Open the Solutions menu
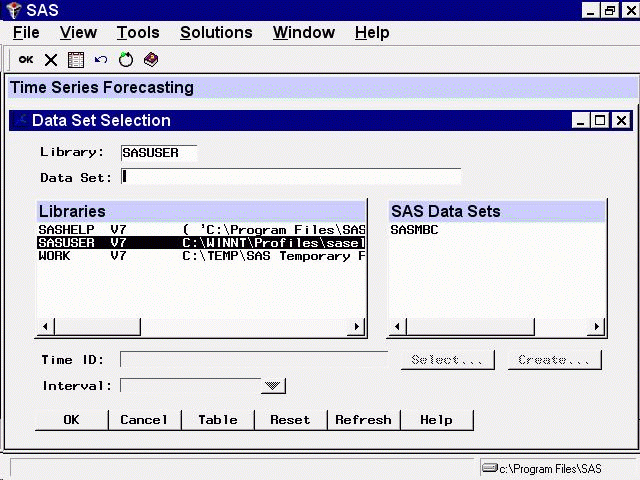640x480 pixels. click(x=216, y=33)
